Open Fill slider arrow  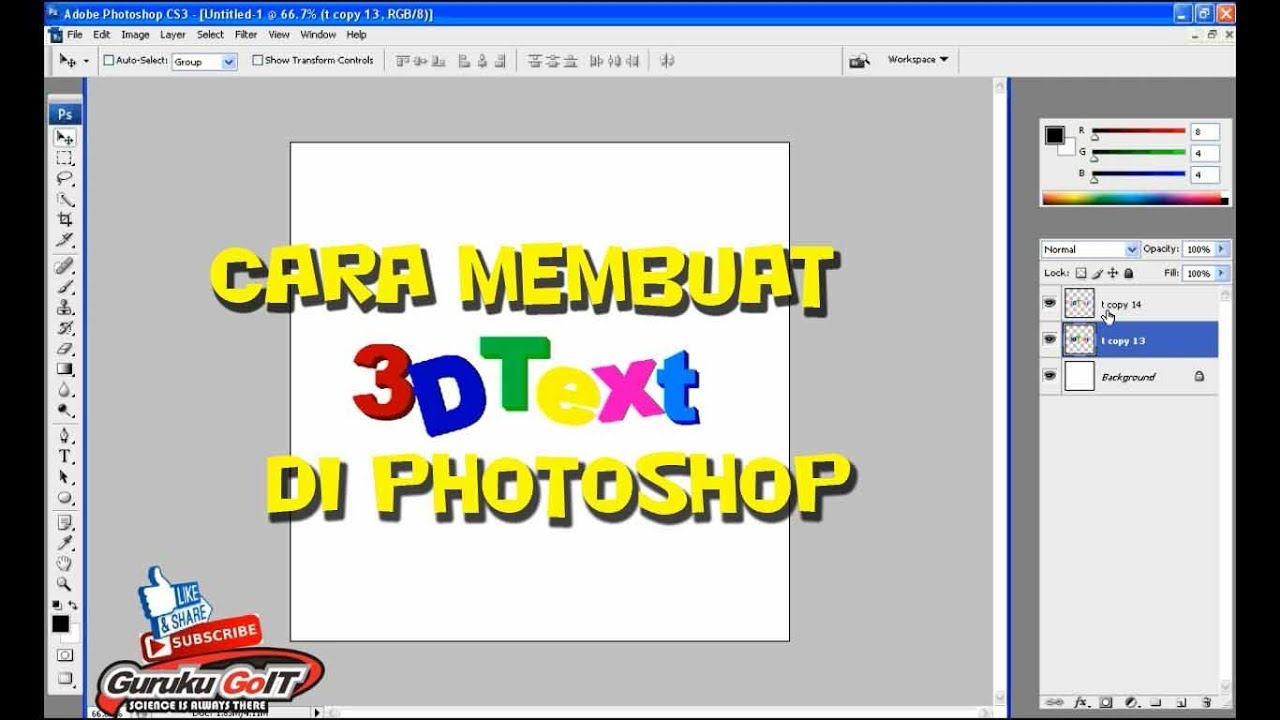pos(1222,273)
